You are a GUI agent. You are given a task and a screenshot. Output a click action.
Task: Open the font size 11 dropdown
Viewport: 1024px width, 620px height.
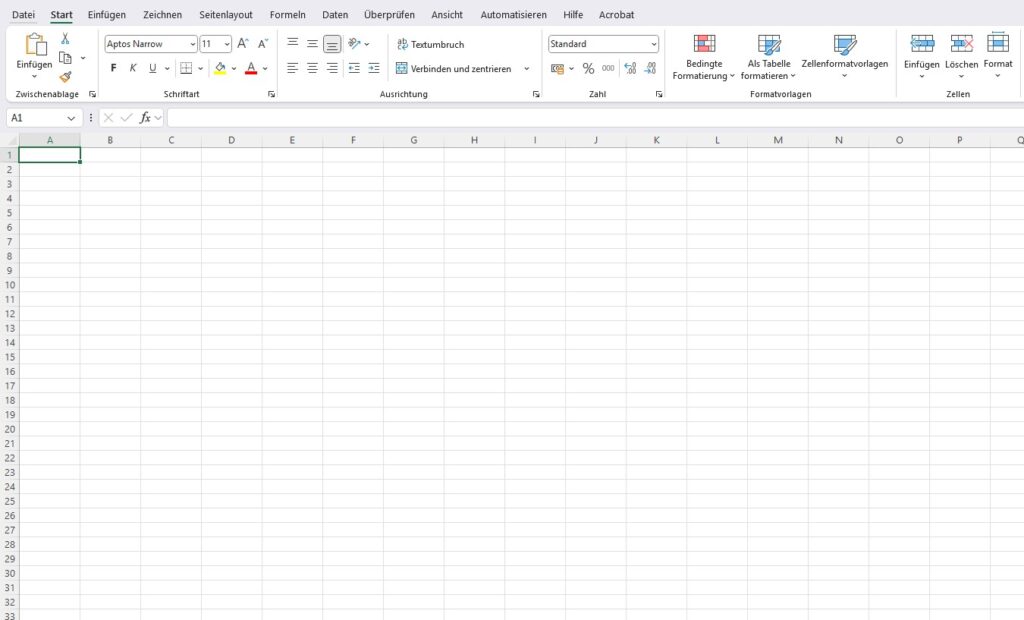tap(226, 43)
